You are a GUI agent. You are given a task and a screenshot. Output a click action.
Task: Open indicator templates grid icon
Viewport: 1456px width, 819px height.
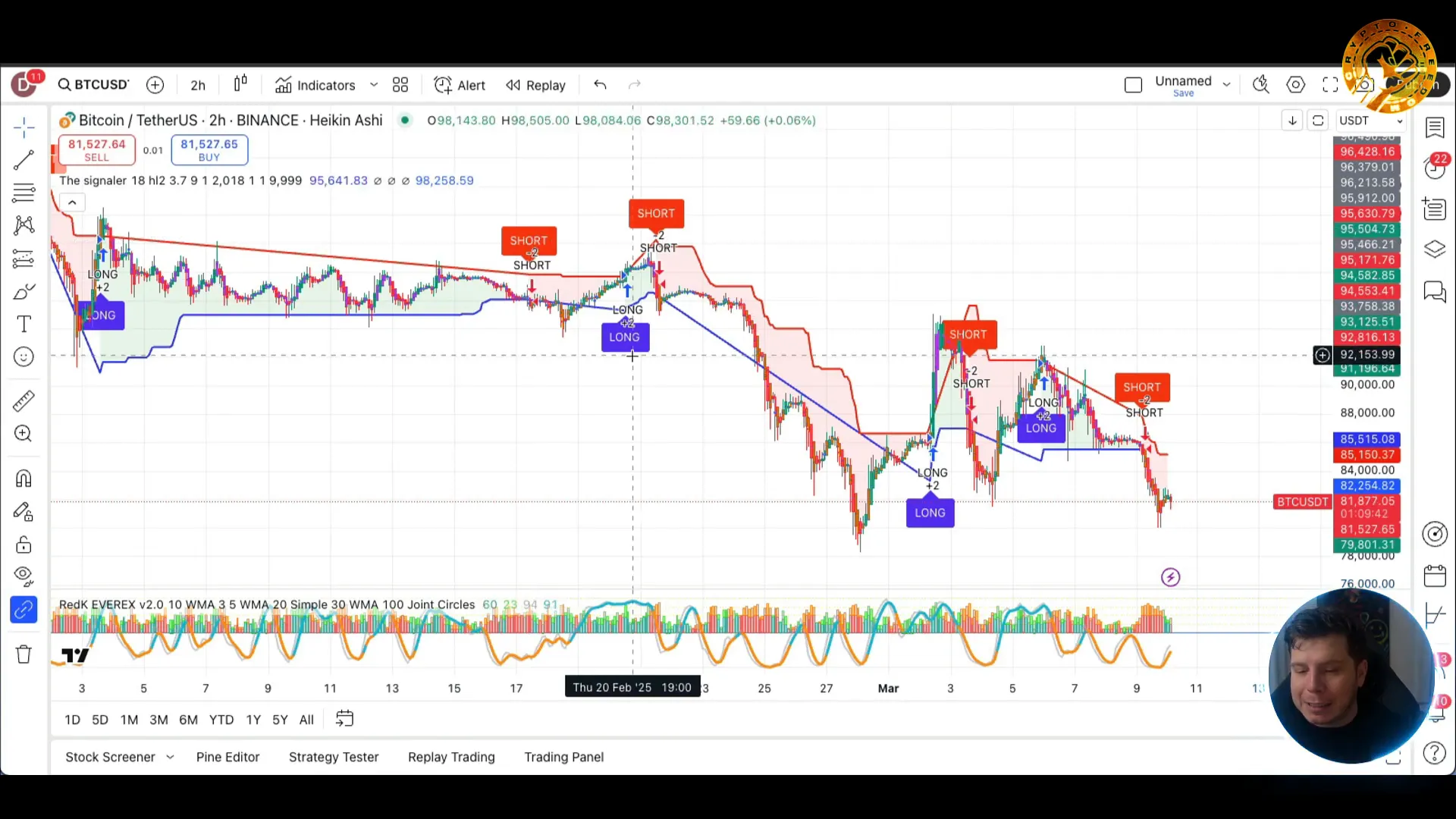coord(400,85)
